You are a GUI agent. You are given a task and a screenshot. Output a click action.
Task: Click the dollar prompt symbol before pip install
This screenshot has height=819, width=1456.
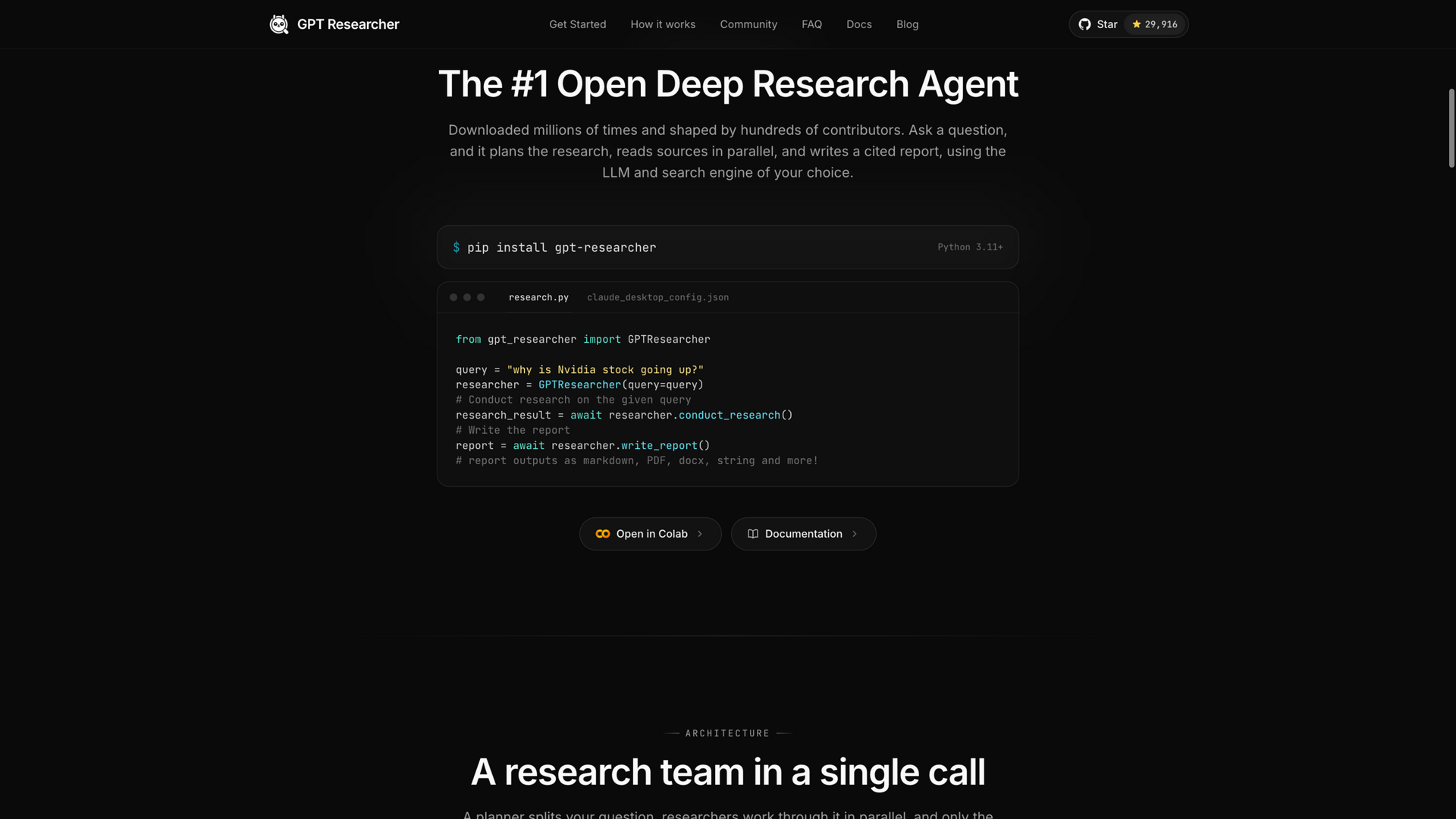[x=456, y=247]
